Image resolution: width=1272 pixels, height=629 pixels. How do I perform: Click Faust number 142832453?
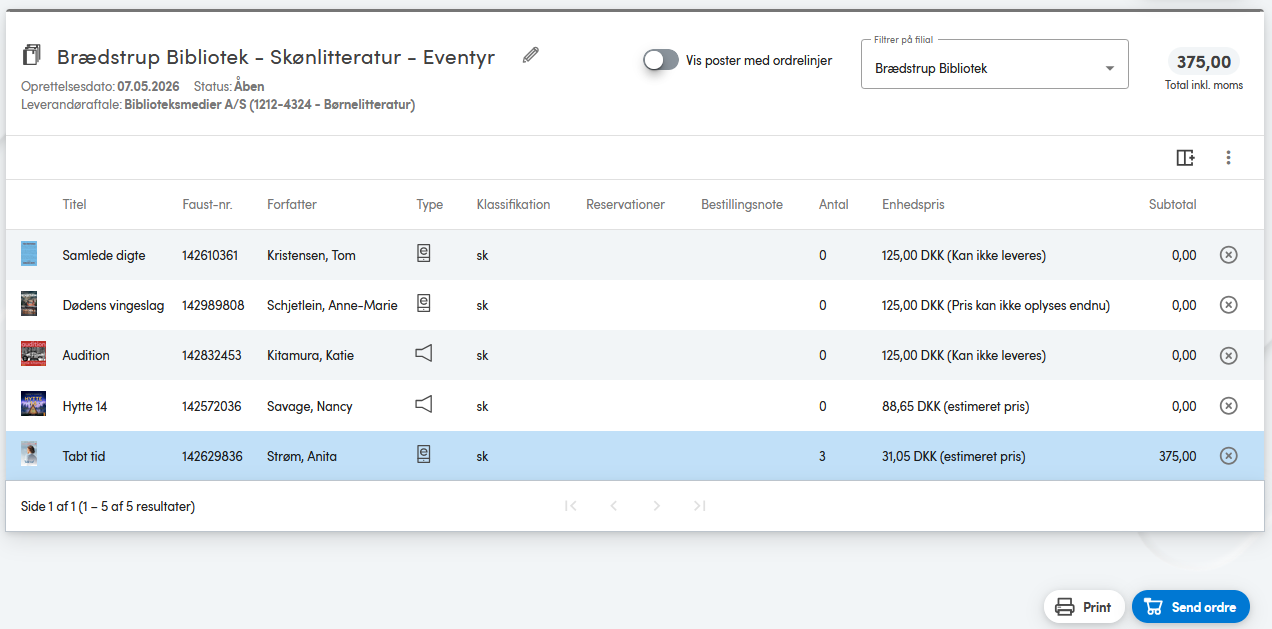click(212, 355)
